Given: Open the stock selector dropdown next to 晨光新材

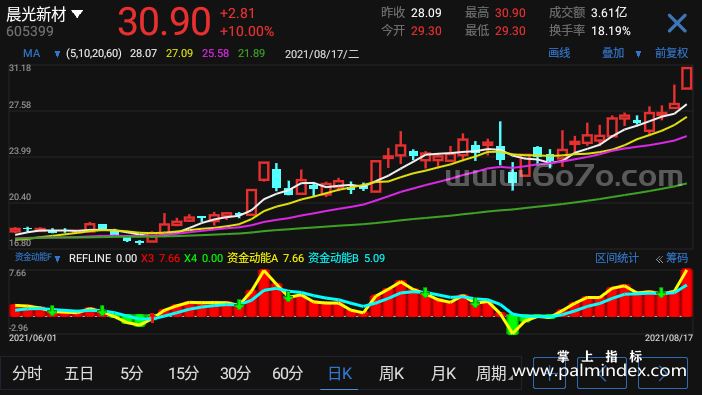Looking at the screenshot, I should 77,14.
